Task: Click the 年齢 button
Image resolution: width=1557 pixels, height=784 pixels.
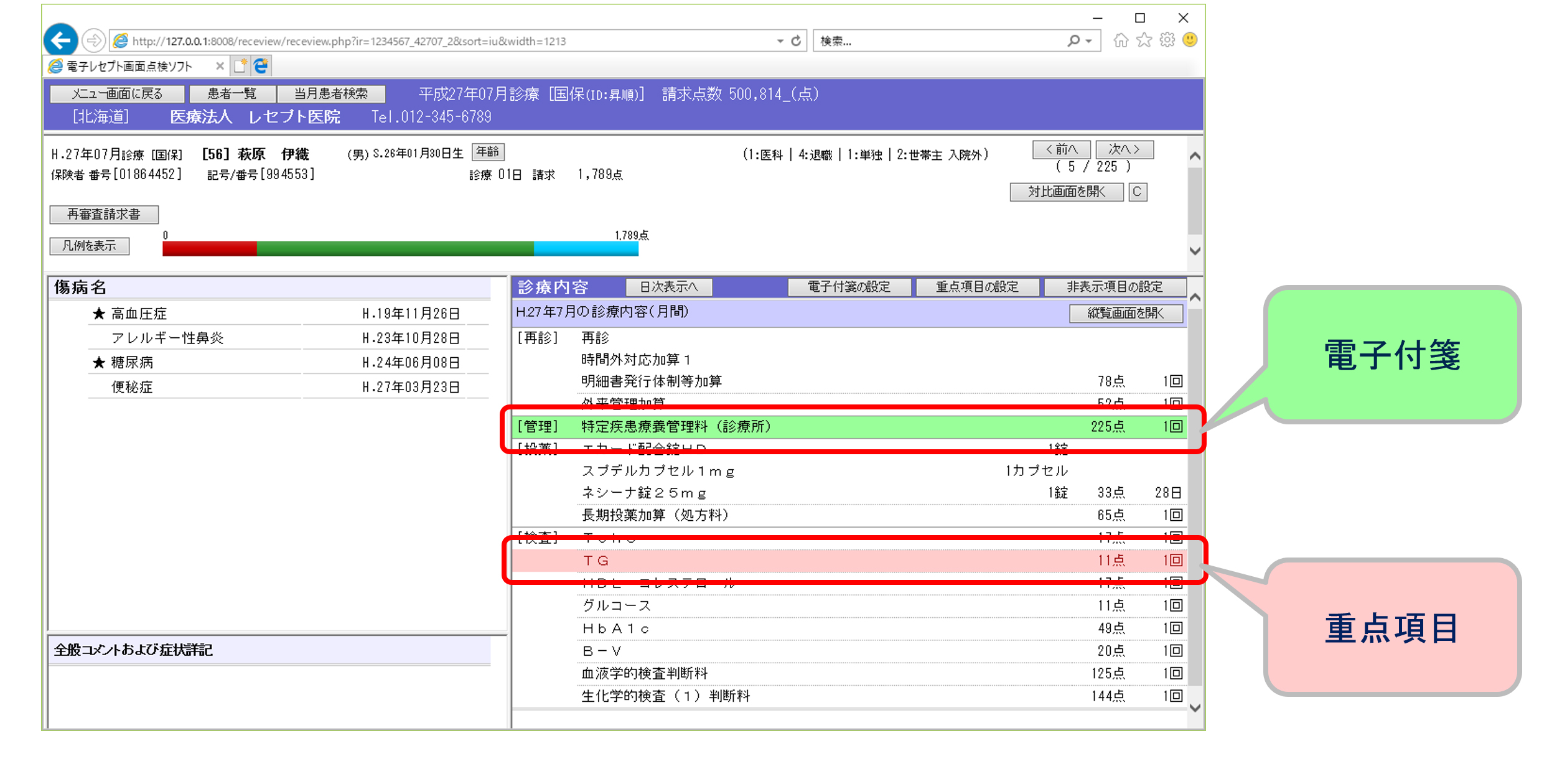Action: 488,152
